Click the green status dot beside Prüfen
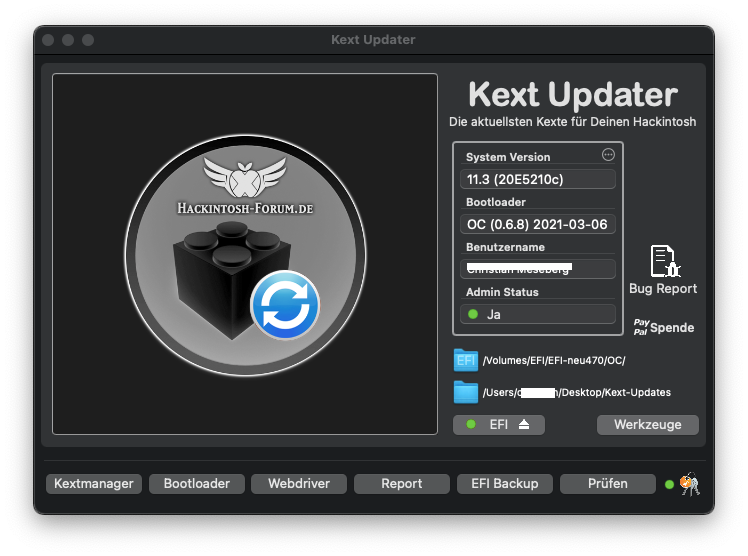 pyautogui.click(x=669, y=484)
